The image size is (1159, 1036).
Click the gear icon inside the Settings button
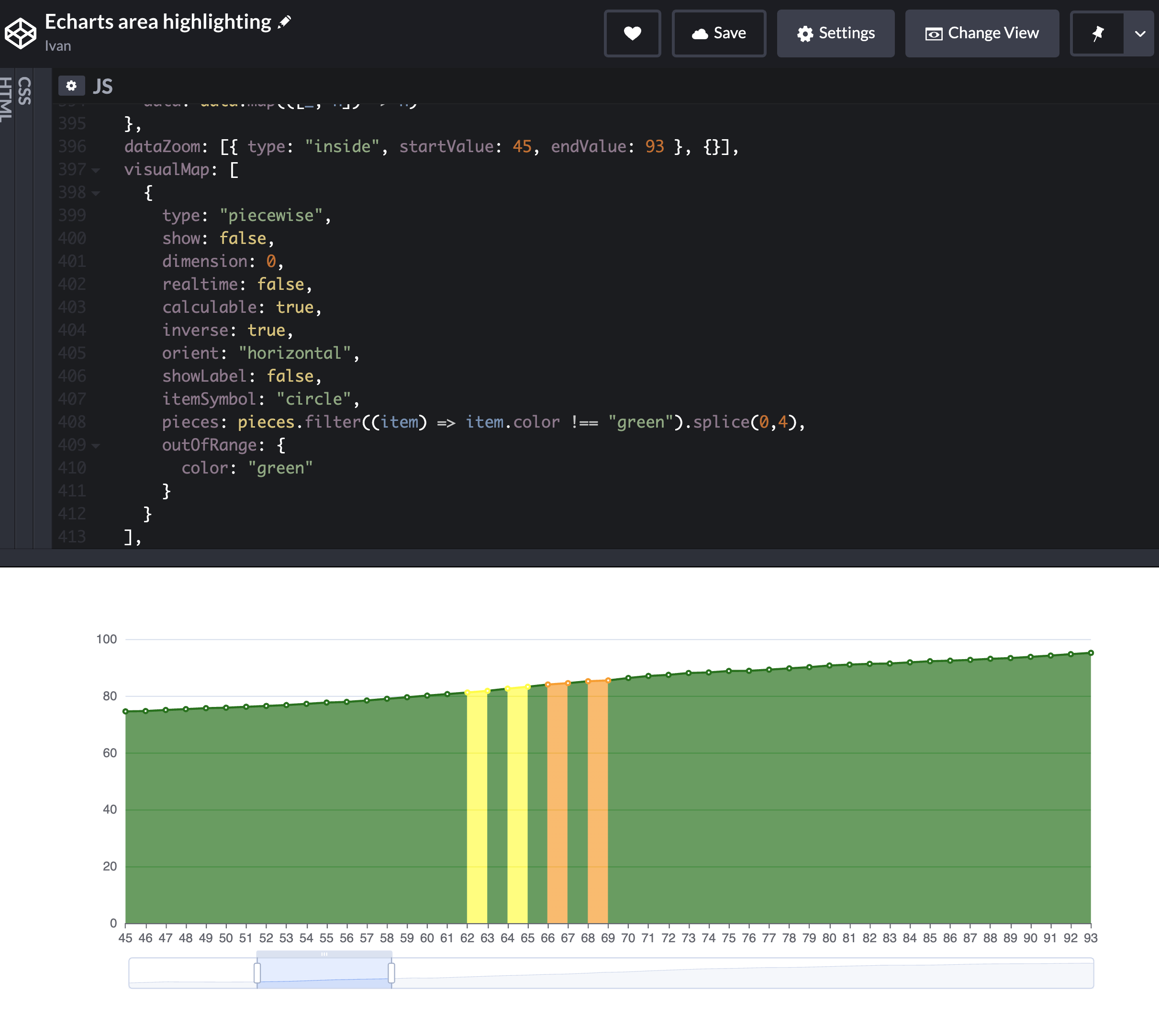tap(805, 33)
